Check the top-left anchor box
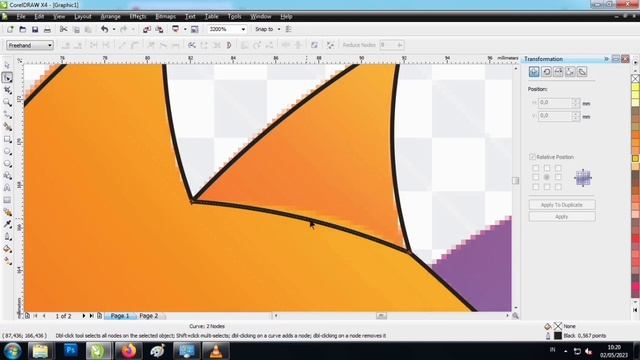This screenshot has height=360, width=640. [x=536, y=168]
